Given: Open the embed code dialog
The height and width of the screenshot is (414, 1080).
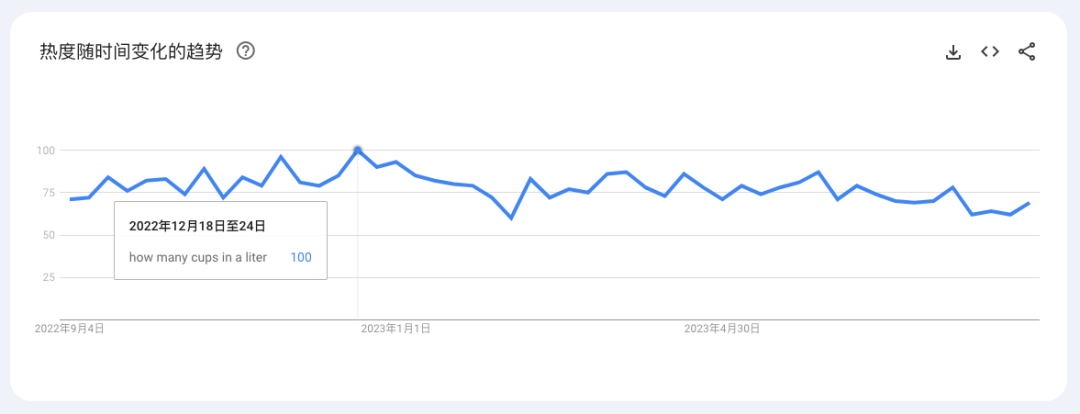Looking at the screenshot, I should click(x=990, y=52).
